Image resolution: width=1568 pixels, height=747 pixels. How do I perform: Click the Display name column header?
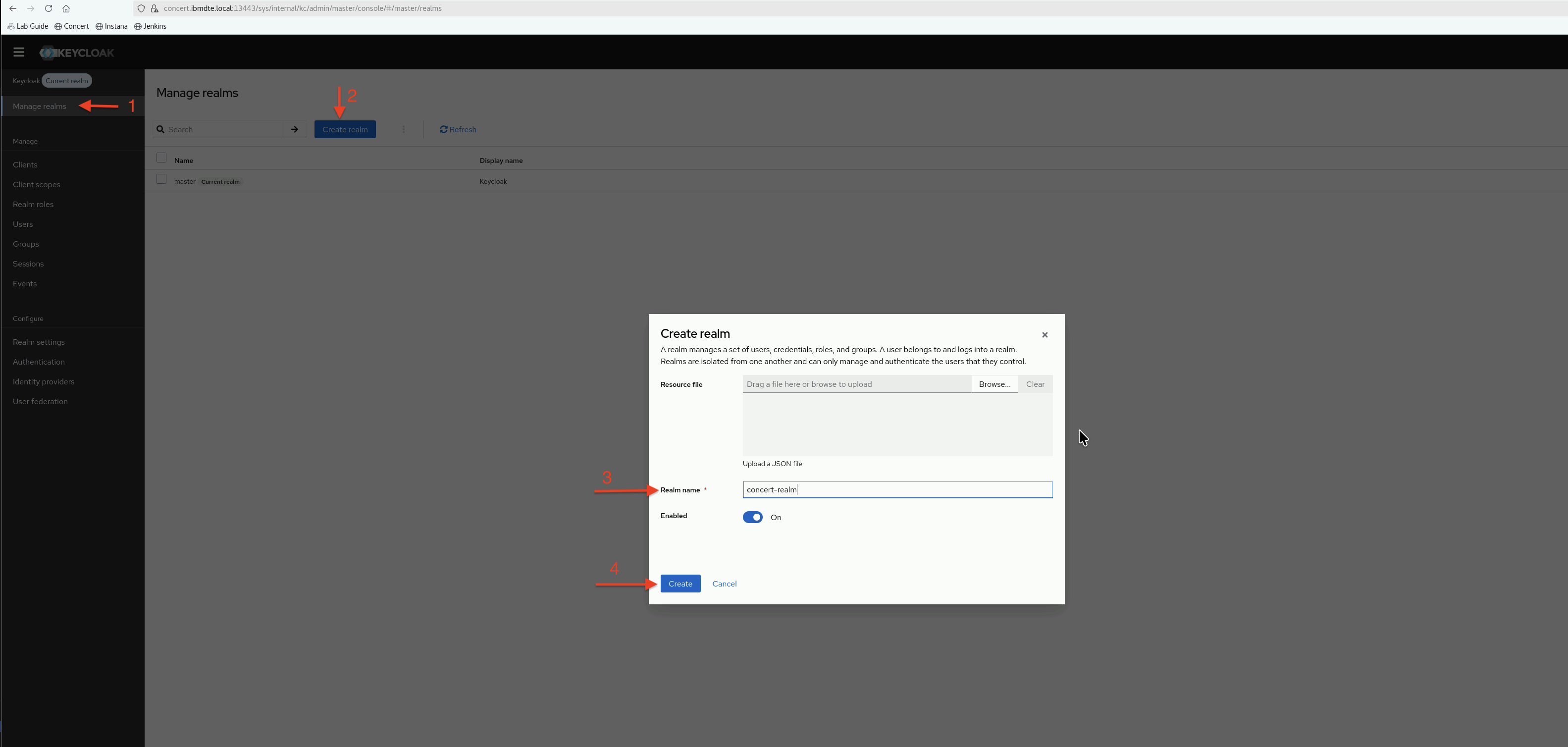tap(501, 160)
